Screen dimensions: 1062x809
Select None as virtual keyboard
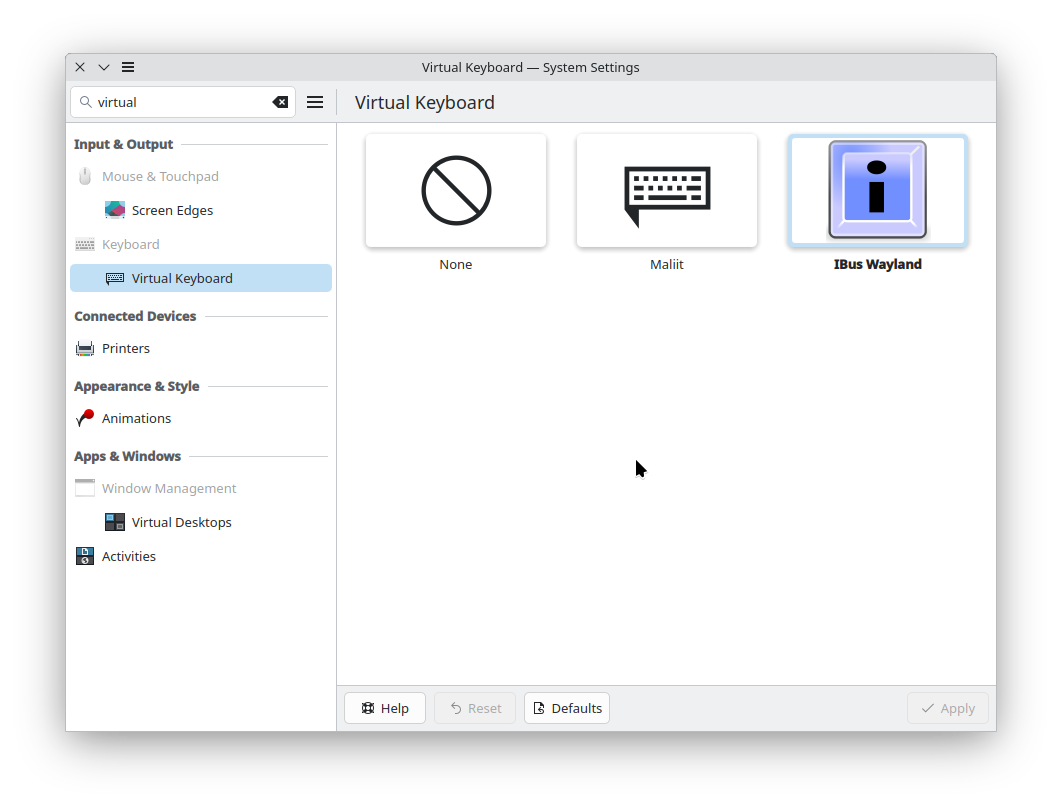click(455, 190)
